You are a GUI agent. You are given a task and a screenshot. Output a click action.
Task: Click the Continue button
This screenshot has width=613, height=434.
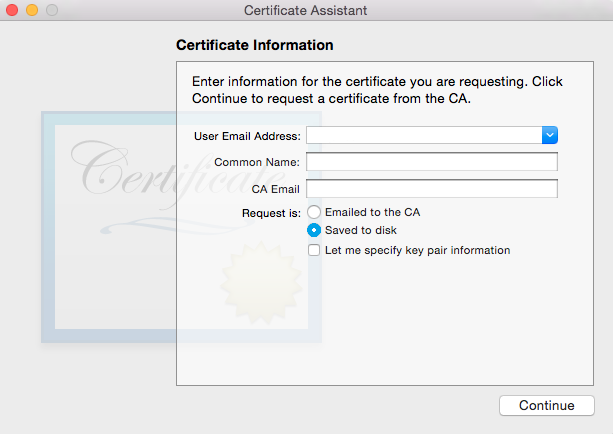(547, 405)
